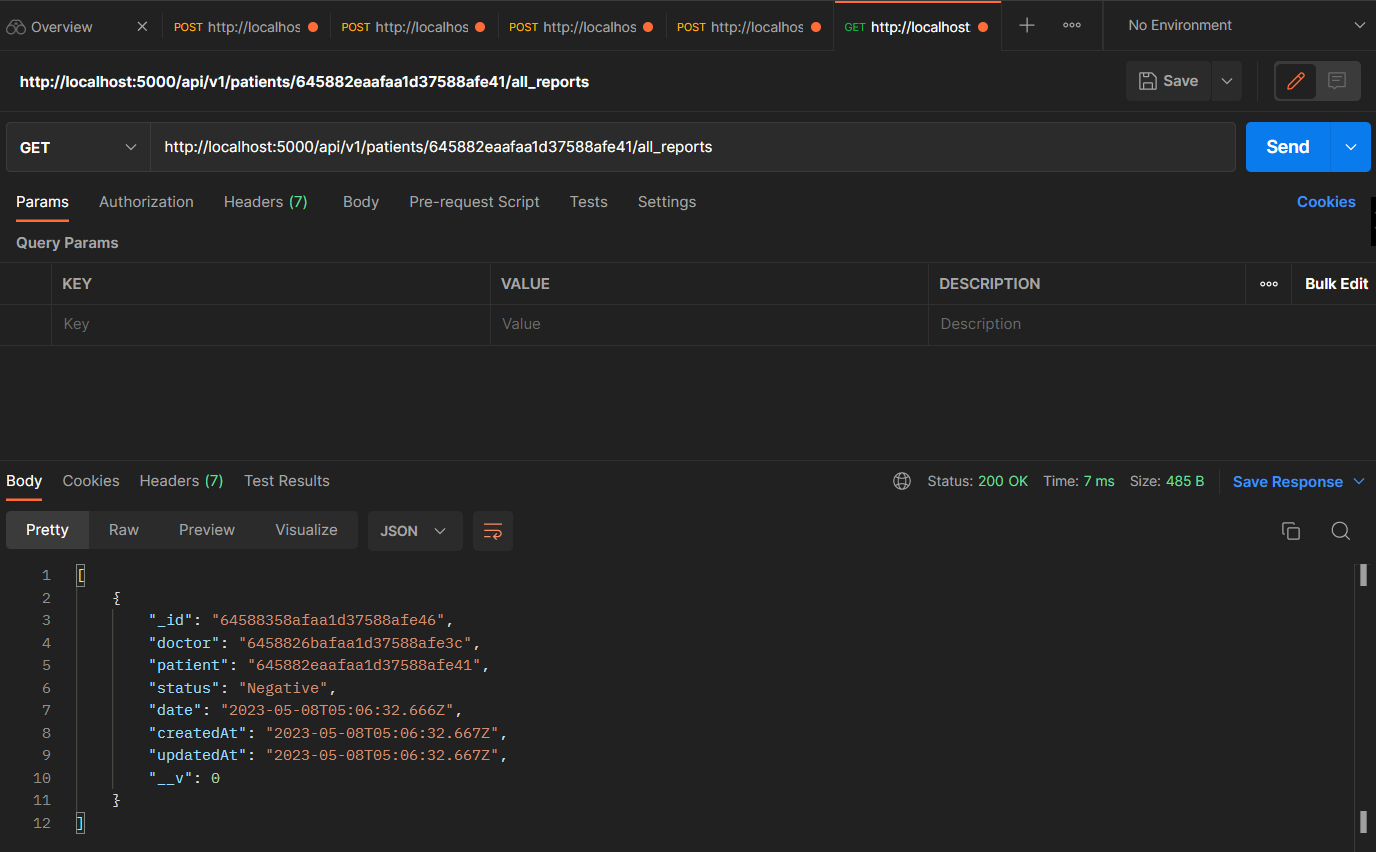The image size is (1376, 852).
Task: Open the Cookies manager link
Action: (1326, 202)
